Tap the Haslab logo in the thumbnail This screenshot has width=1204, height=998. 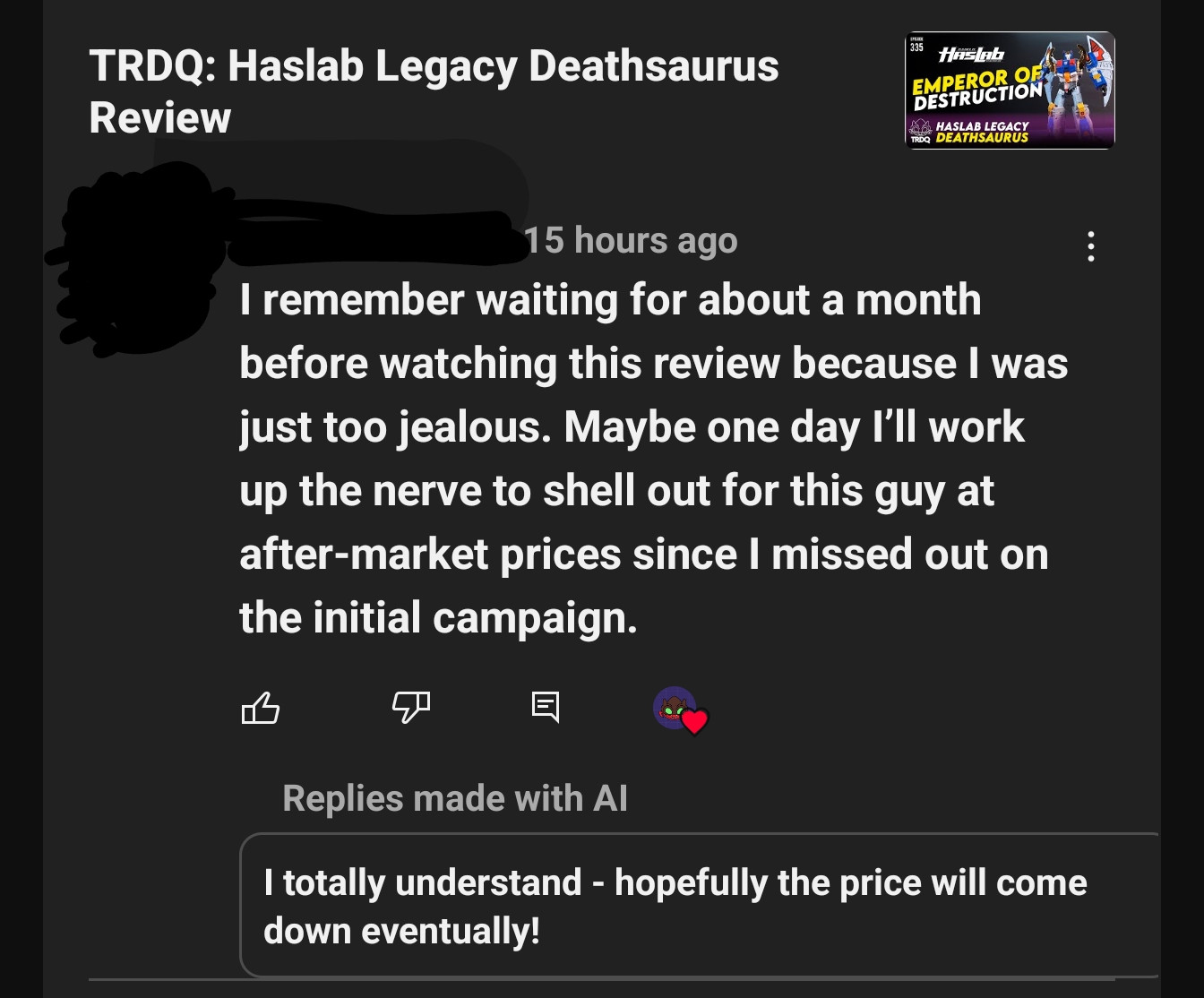tap(971, 55)
